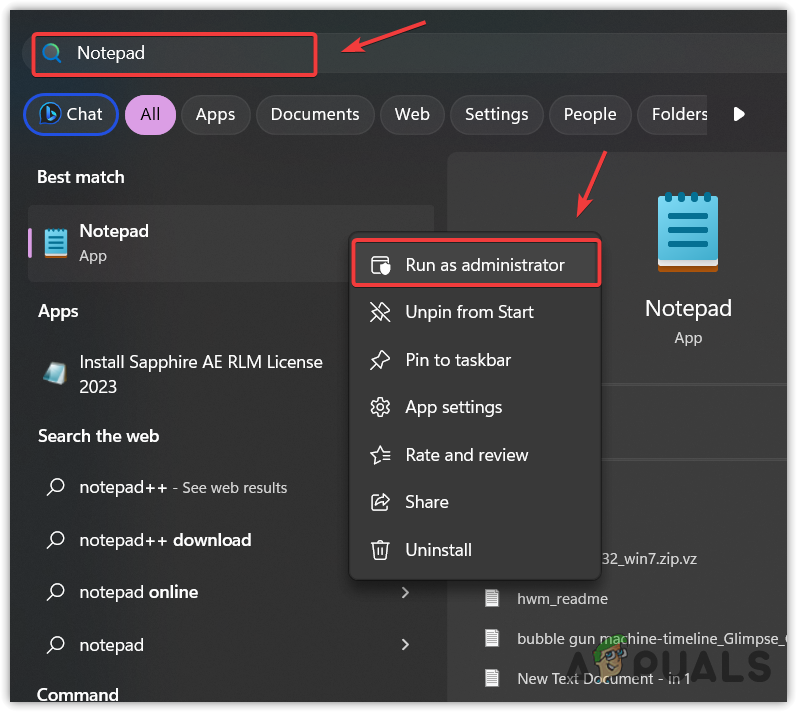
Task: Show more filter tabs with the arrow
Action: pos(739,114)
